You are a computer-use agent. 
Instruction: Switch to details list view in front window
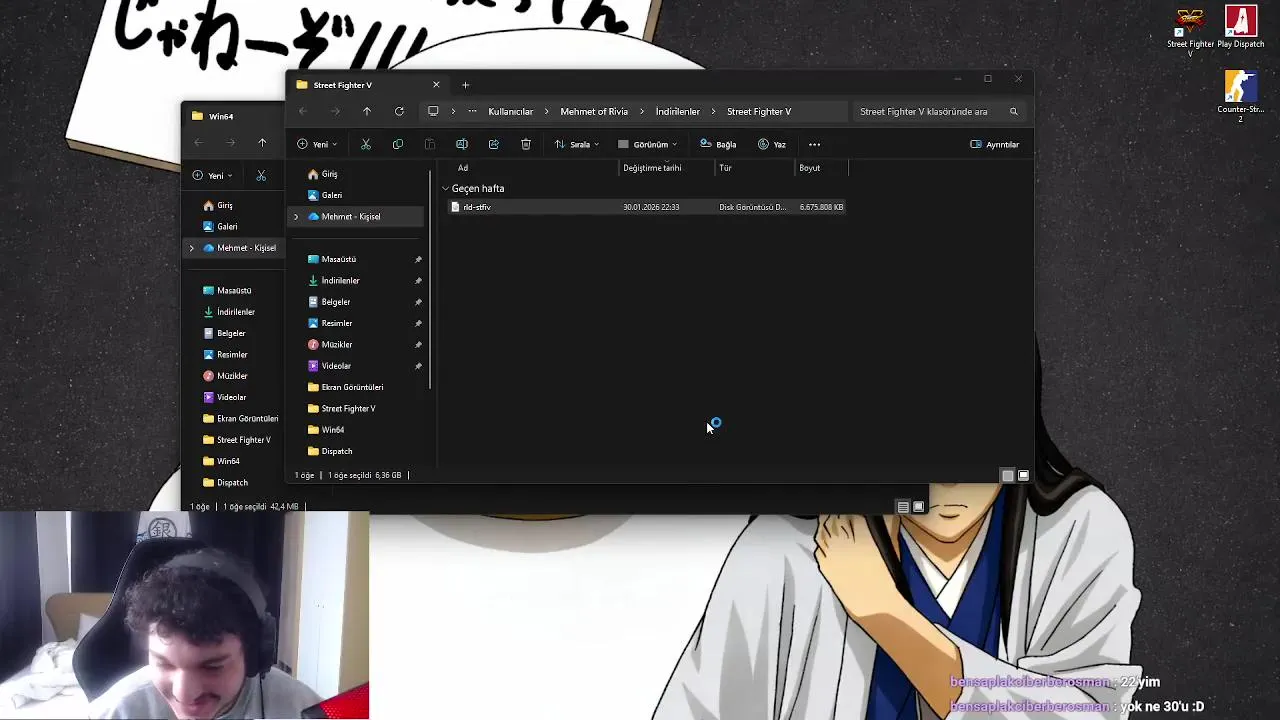1008,476
